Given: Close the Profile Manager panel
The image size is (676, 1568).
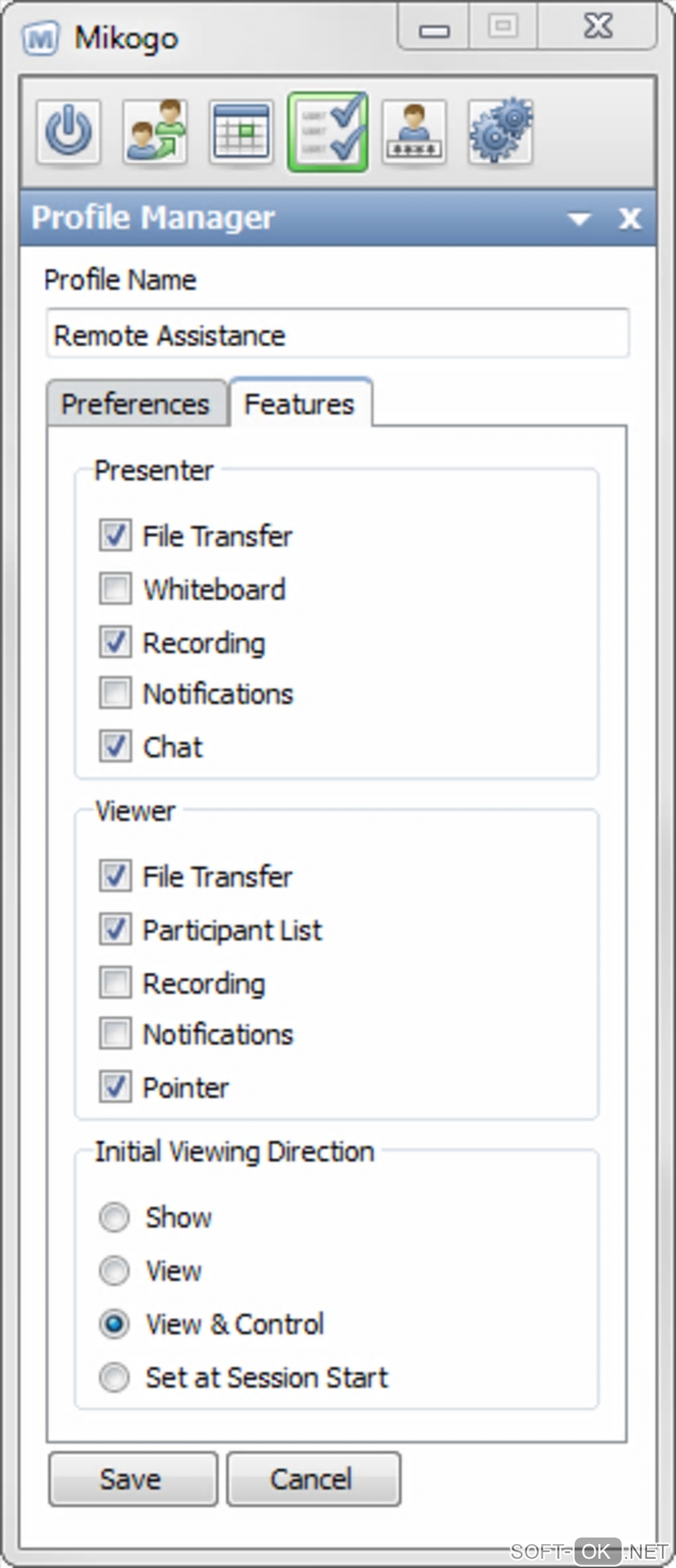Looking at the screenshot, I should (x=630, y=218).
